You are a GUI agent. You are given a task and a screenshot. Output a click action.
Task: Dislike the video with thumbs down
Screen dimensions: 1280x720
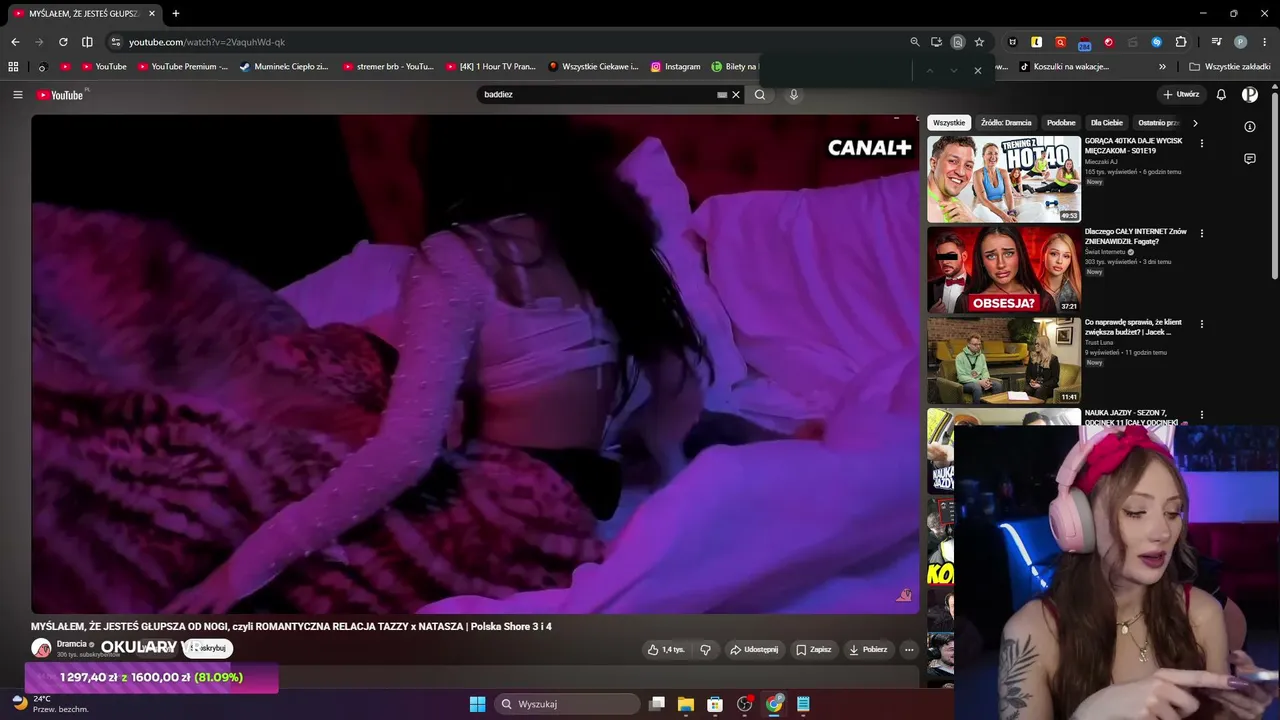(x=705, y=650)
